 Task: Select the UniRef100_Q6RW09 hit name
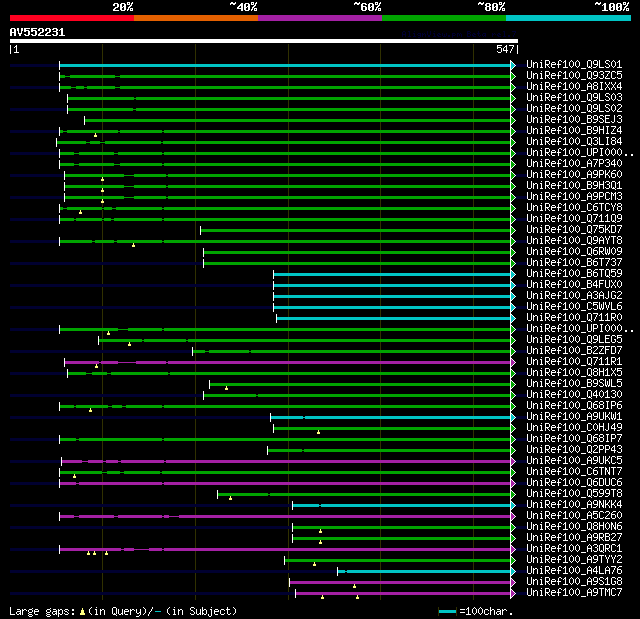[x=574, y=252]
